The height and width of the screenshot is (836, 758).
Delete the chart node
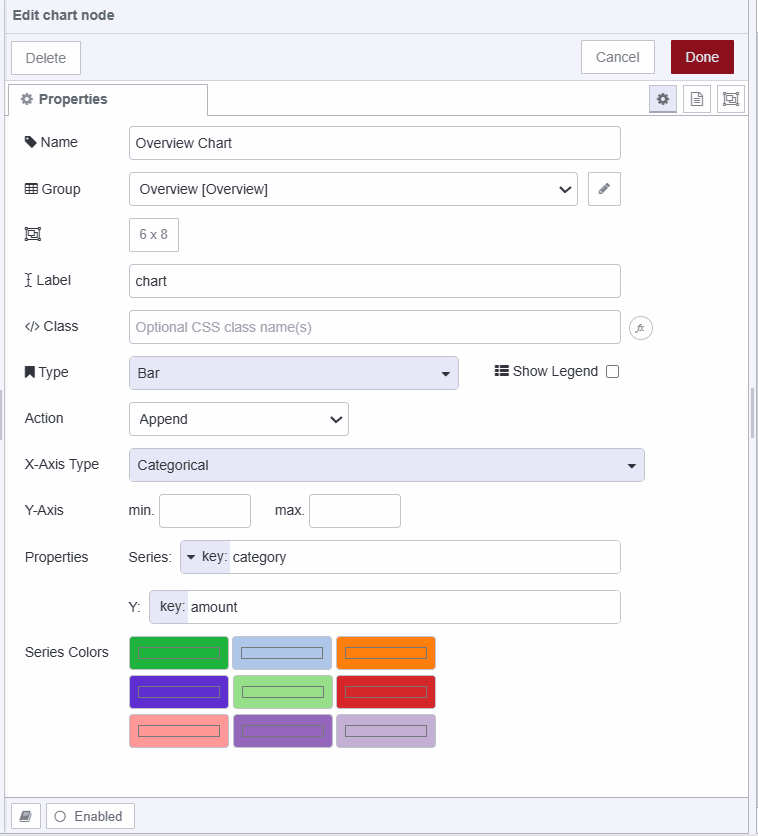tap(45, 57)
